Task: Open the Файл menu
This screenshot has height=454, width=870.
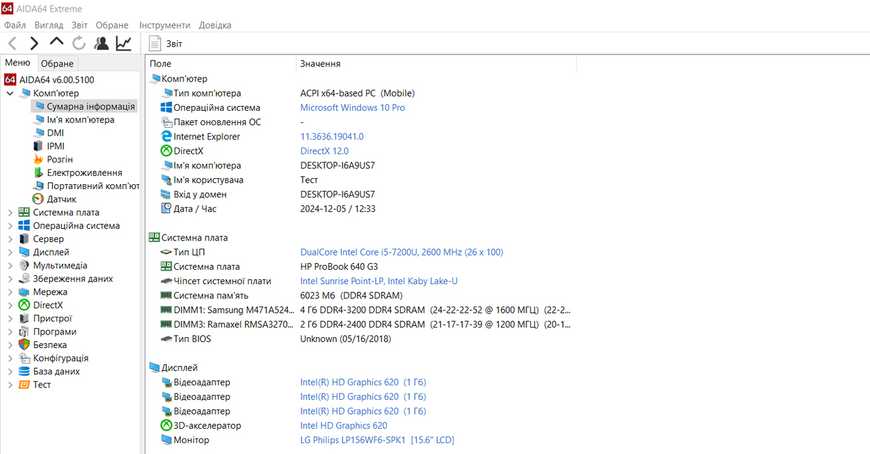Action: pos(15,25)
